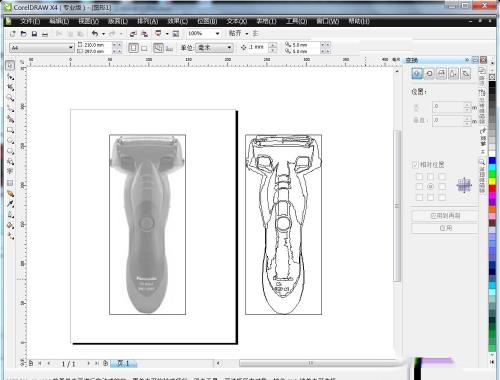This screenshot has width=500, height=380.
Task: Click the New document icon
Action: [x=13, y=34]
